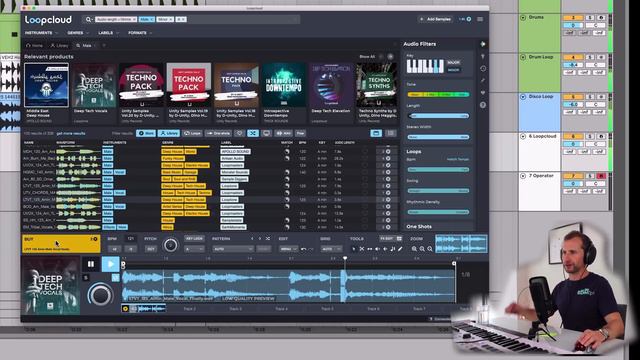The width and height of the screenshot is (640, 360).
Task: Adjust the Stereo Width slider
Action: point(438,137)
